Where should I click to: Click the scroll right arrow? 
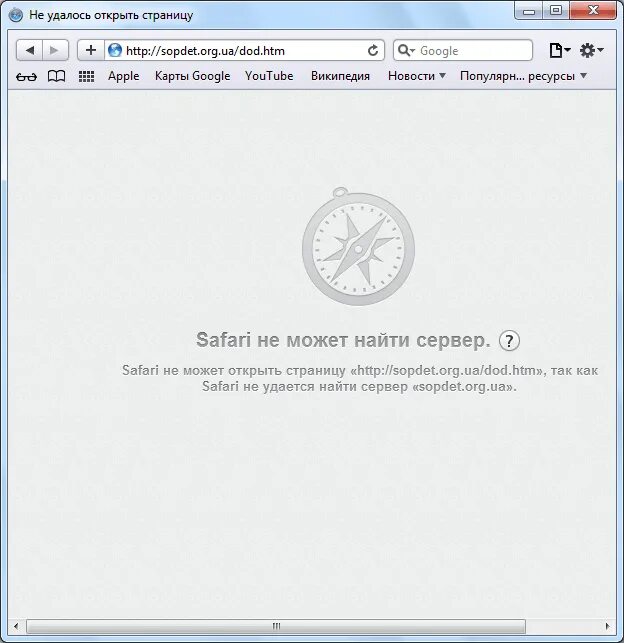pos(608,626)
